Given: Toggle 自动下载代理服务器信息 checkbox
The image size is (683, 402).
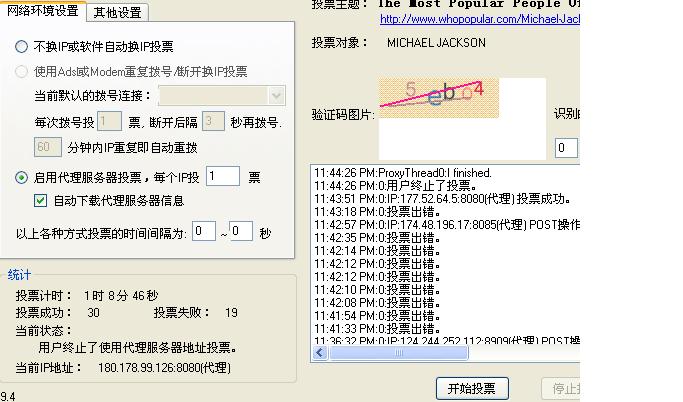Looking at the screenshot, I should coord(41,200).
